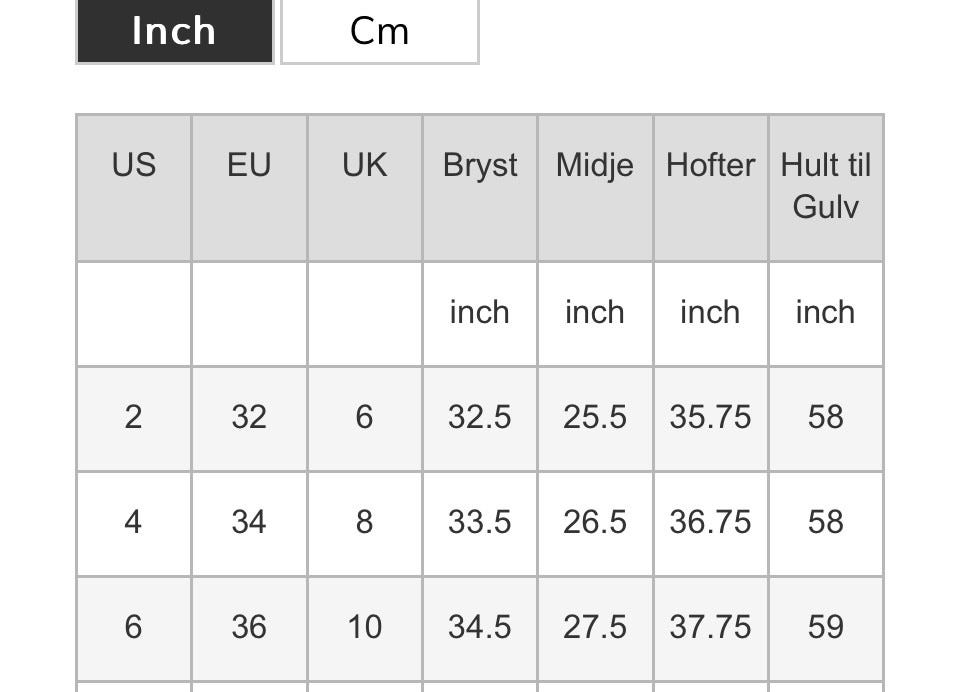
Task: Click the US column header
Action: 133,165
